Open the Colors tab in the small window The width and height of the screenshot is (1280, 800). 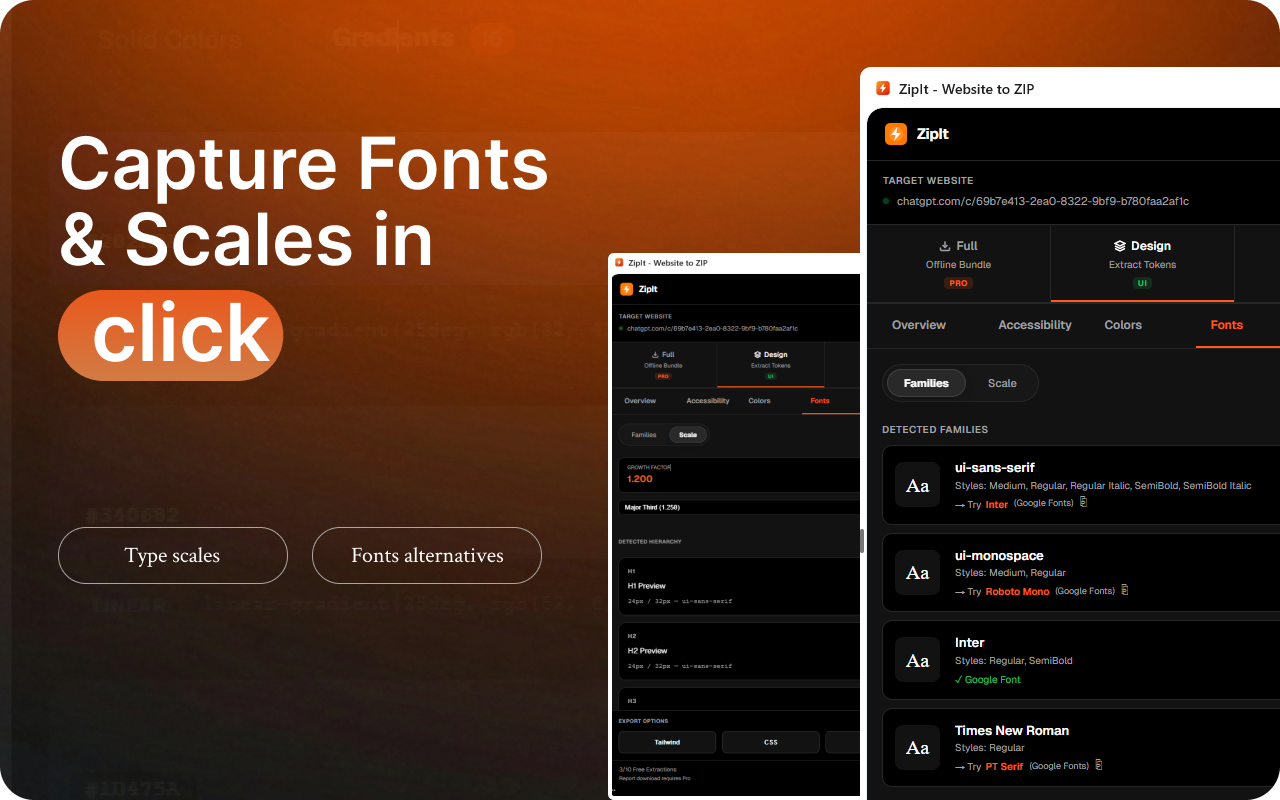coord(759,401)
